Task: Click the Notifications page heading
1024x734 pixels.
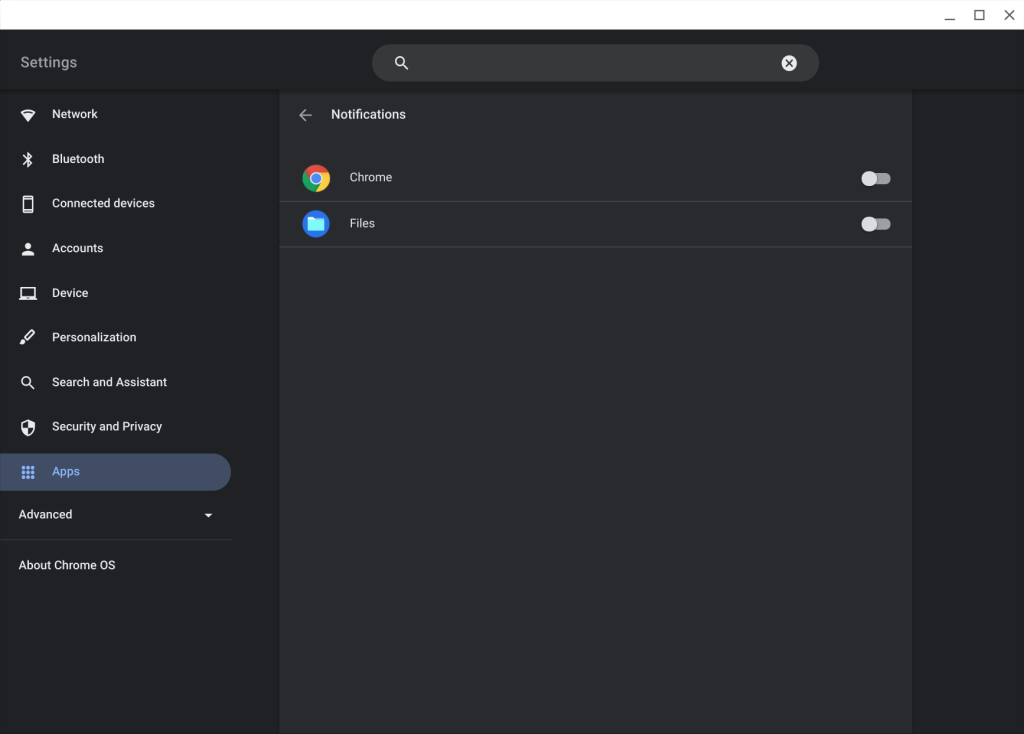Action: point(368,114)
